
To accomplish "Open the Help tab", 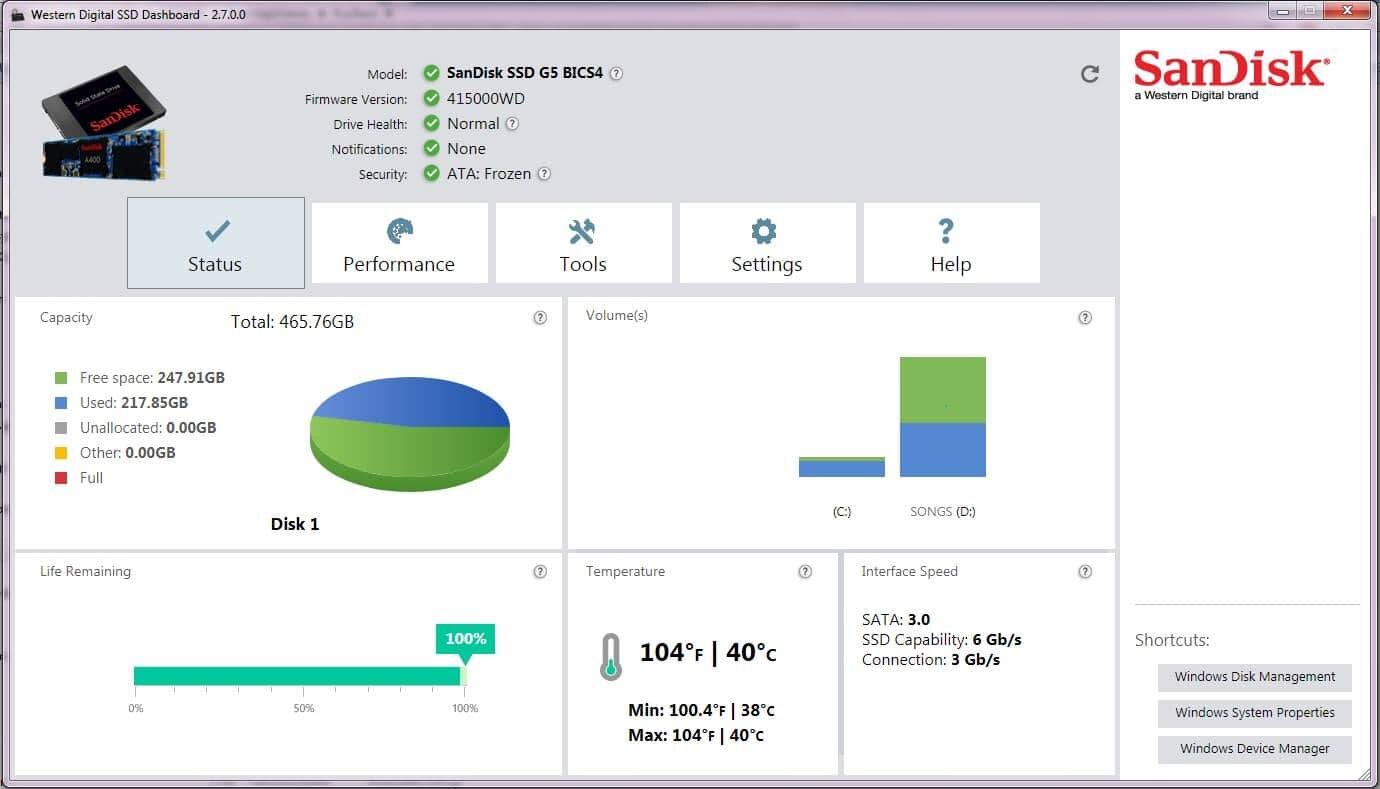I will coord(951,243).
